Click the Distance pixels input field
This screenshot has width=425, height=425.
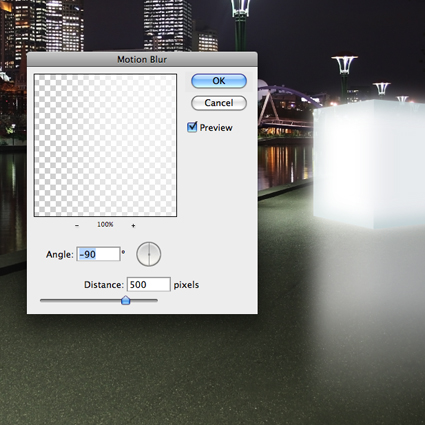click(x=149, y=285)
